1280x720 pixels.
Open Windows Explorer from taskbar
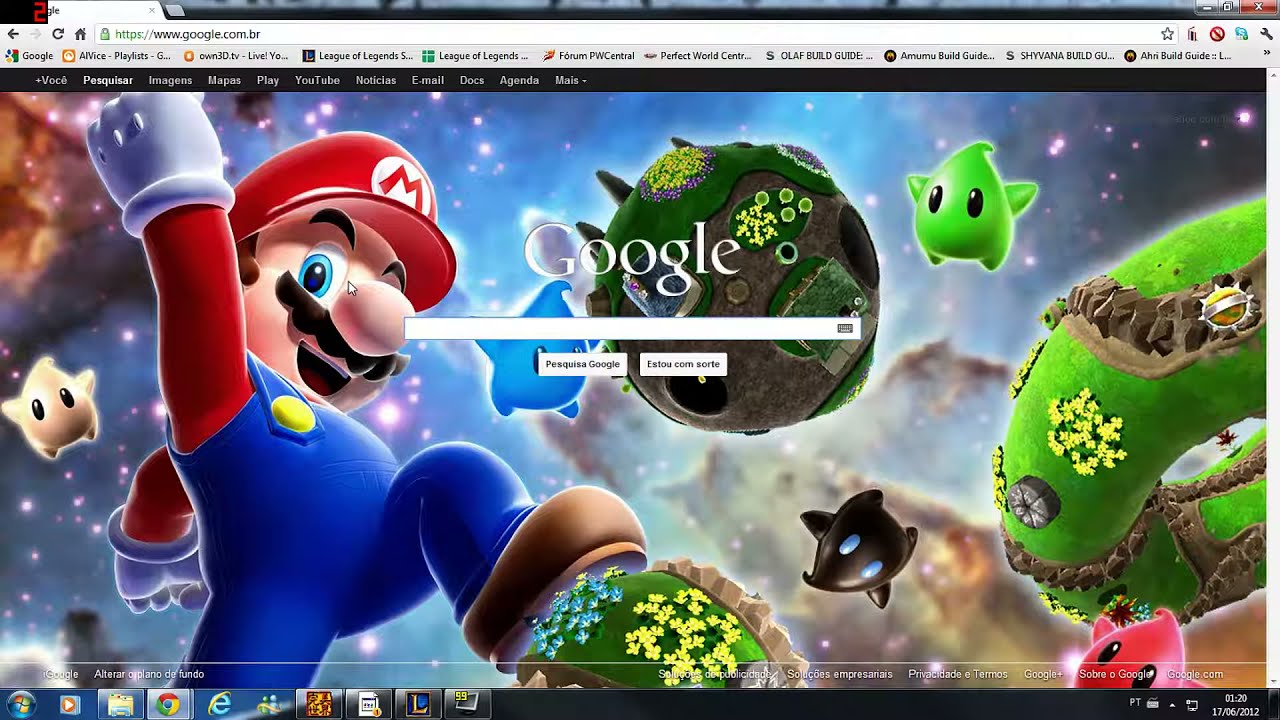coord(120,704)
